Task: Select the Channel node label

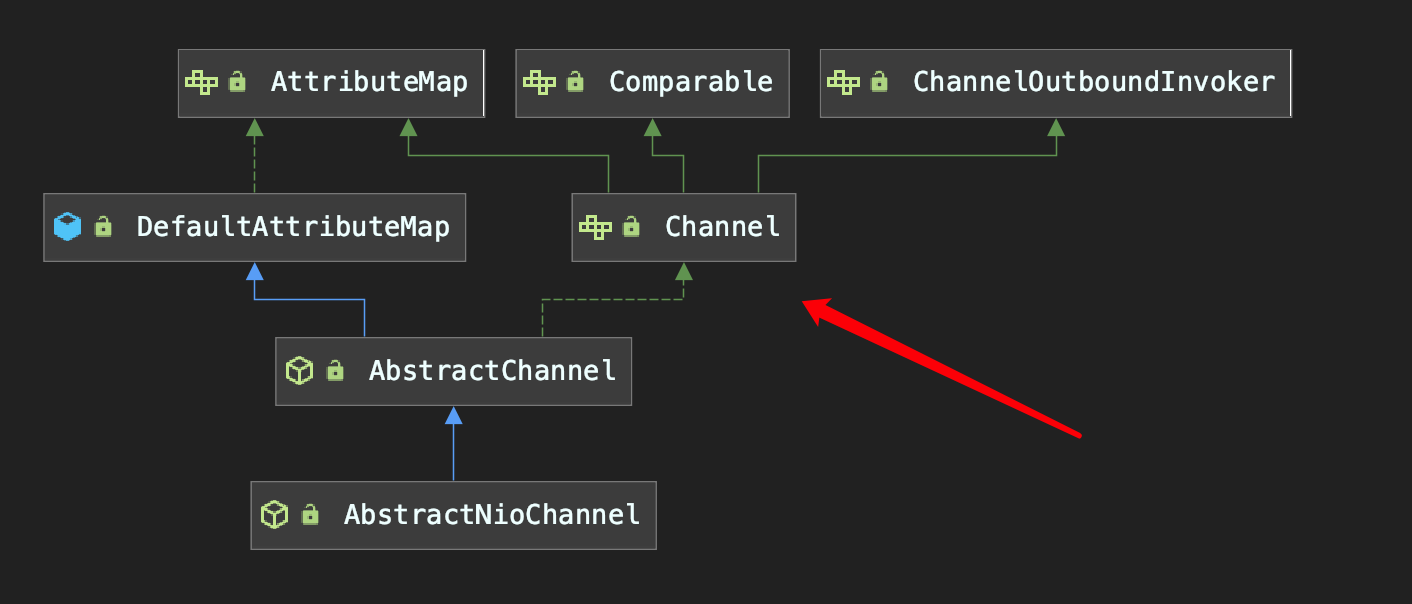Action: tap(722, 227)
